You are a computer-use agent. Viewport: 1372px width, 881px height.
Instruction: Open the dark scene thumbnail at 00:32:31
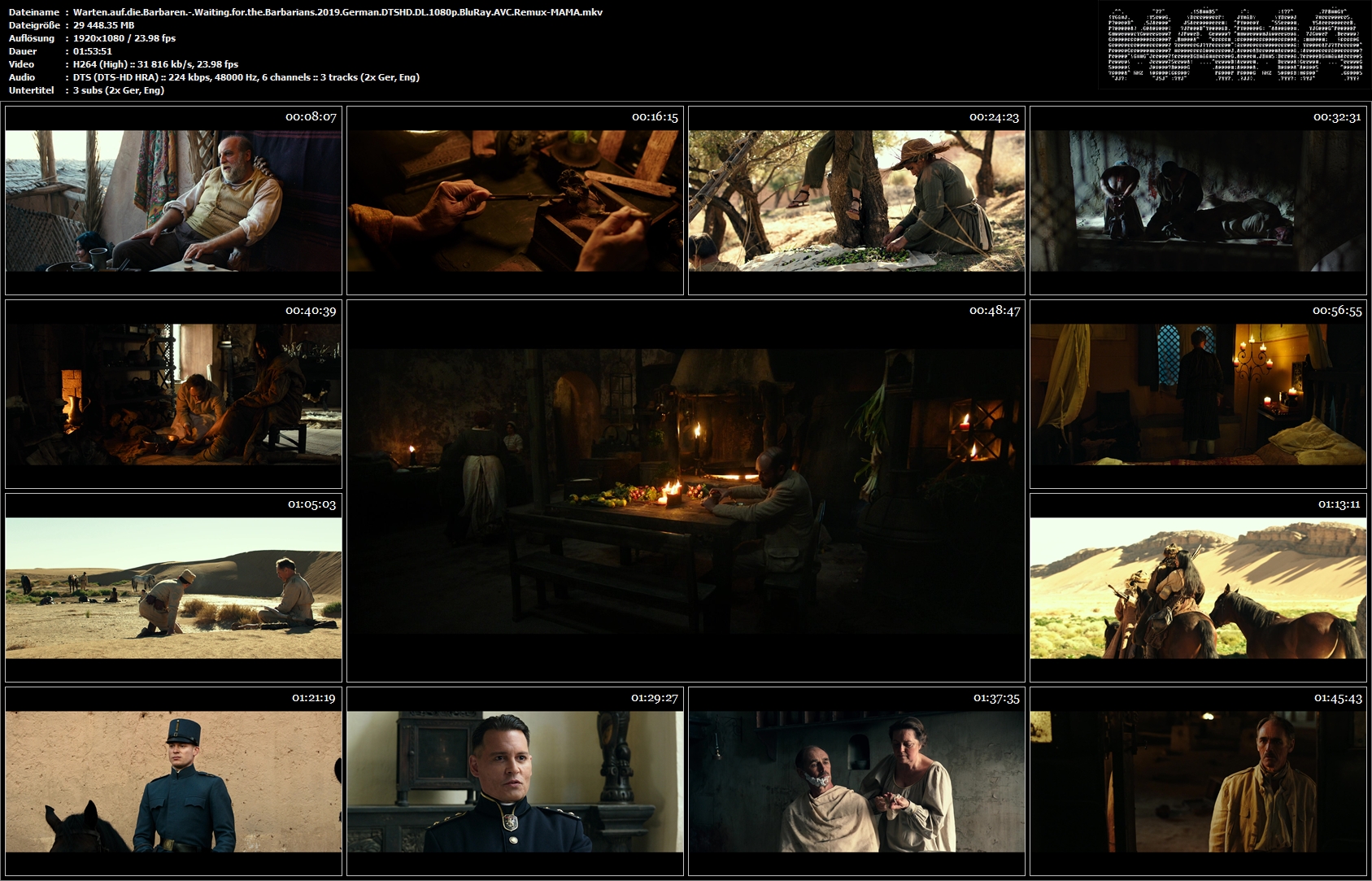pyautogui.click(x=1198, y=200)
